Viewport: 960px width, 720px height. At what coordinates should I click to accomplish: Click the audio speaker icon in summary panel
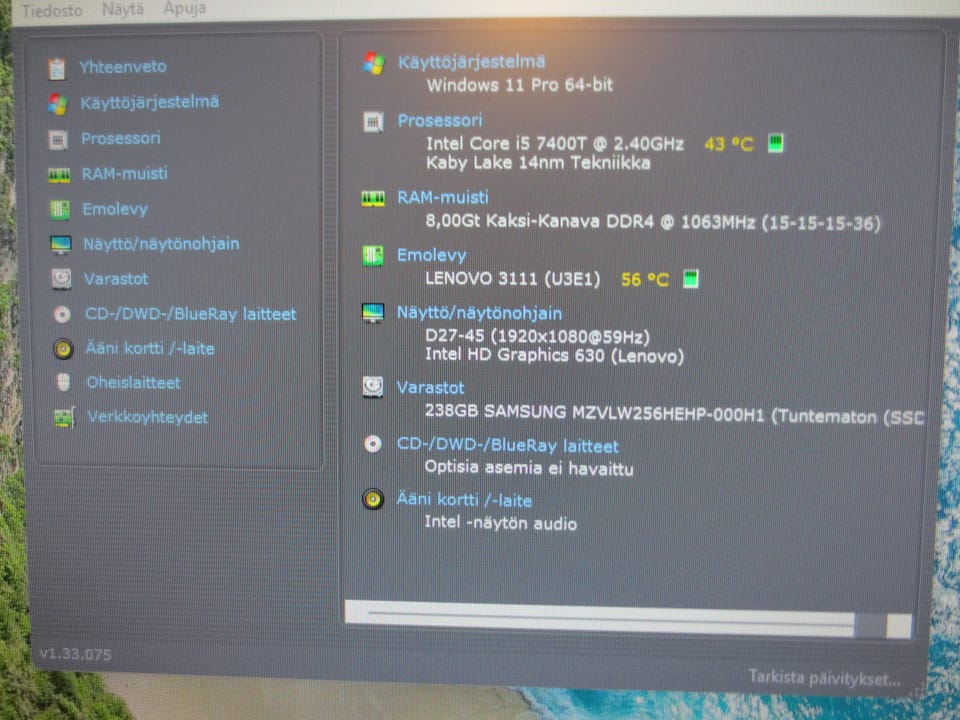[373, 499]
